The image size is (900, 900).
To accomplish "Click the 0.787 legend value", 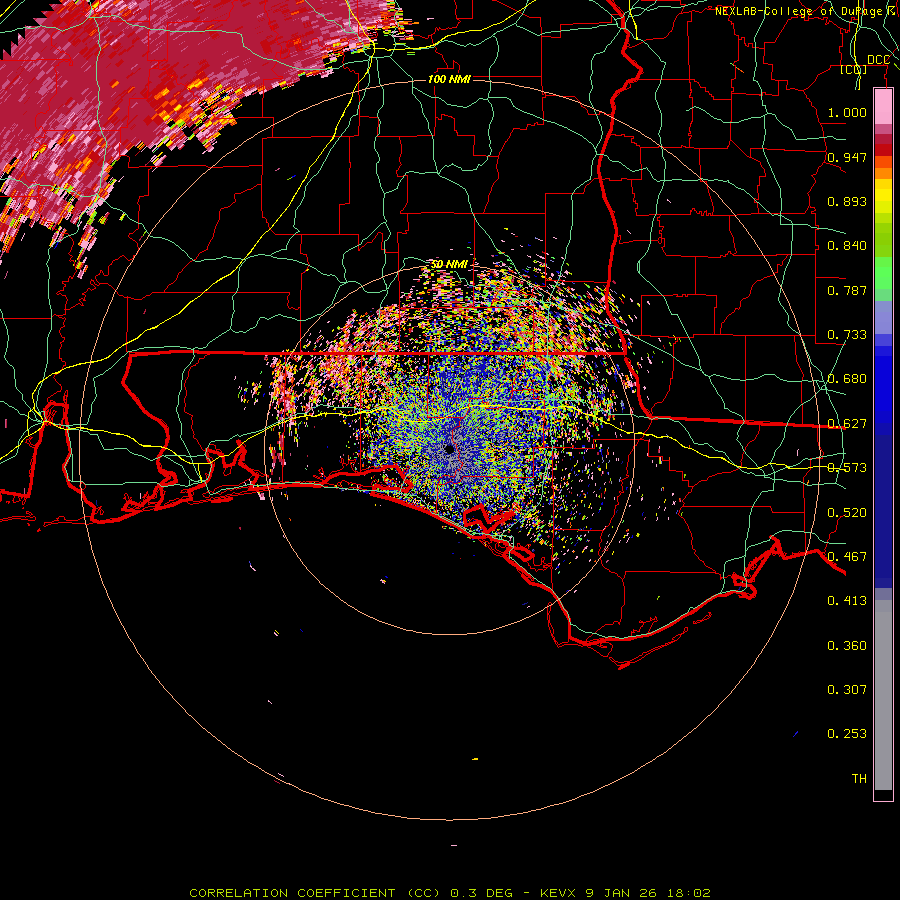I will (x=847, y=290).
